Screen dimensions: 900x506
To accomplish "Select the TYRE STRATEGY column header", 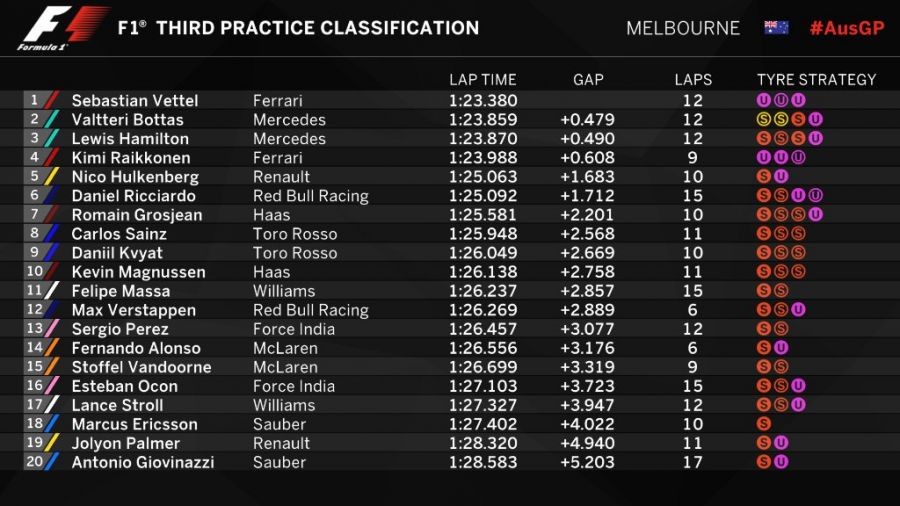I will (816, 80).
